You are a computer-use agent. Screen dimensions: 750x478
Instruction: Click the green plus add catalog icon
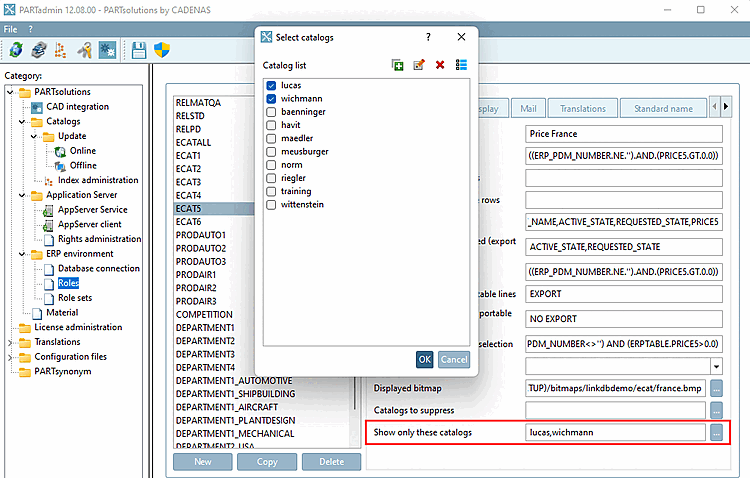[x=397, y=65]
